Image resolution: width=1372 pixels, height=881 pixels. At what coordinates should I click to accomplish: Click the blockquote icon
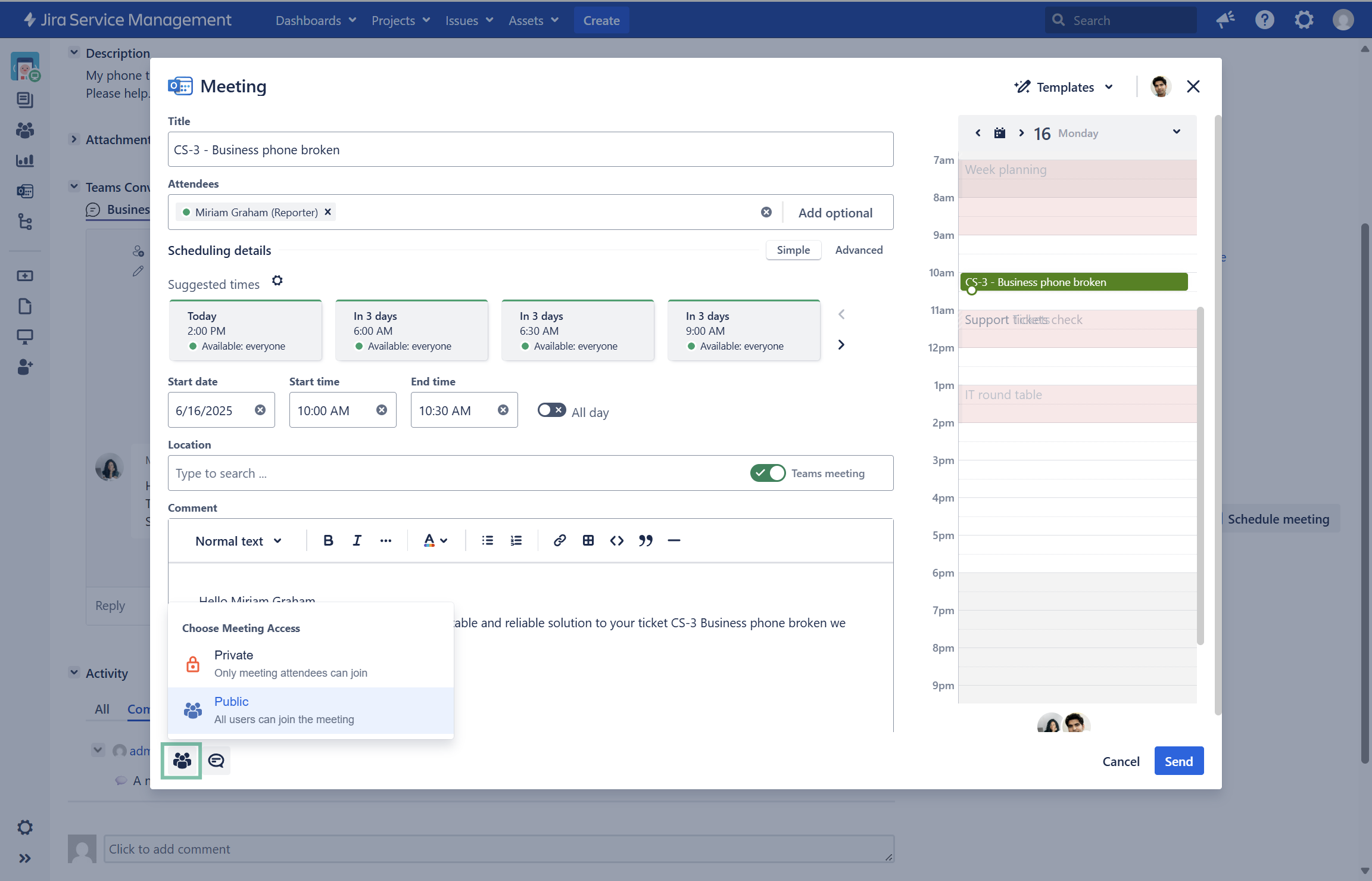click(x=646, y=540)
